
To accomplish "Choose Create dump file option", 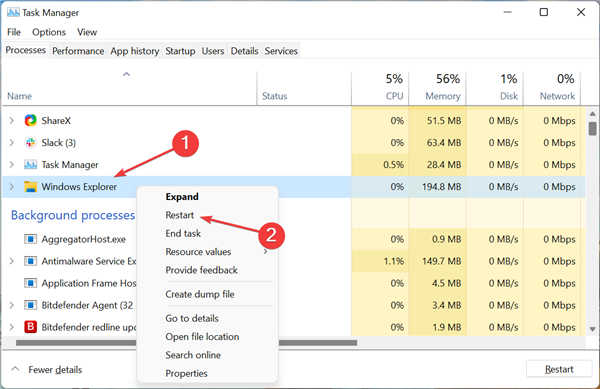I will tap(200, 294).
